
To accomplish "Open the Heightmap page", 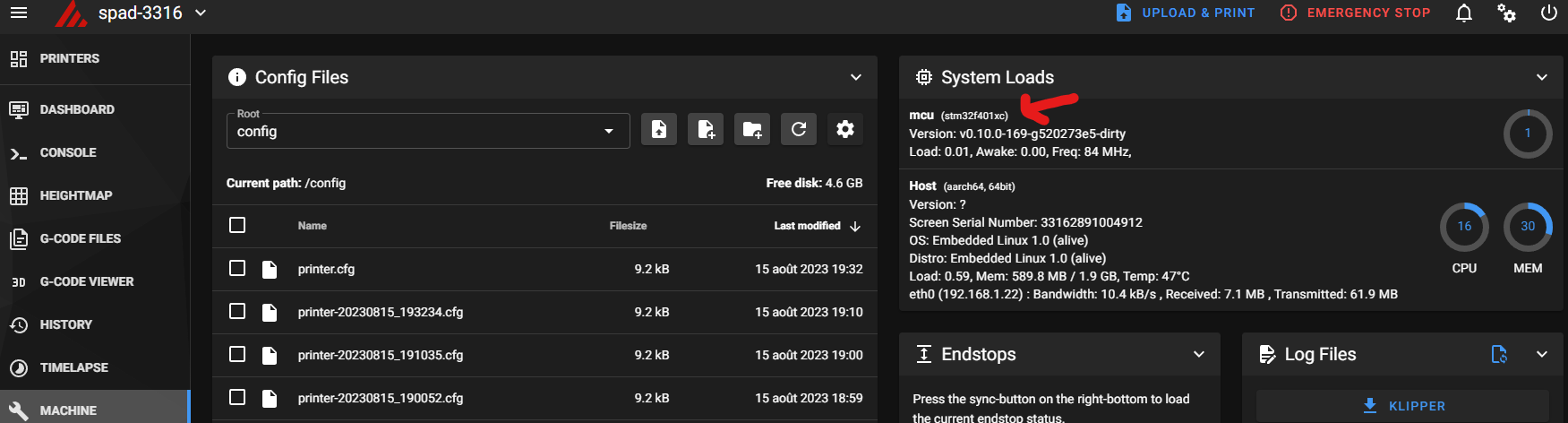I will (x=75, y=195).
